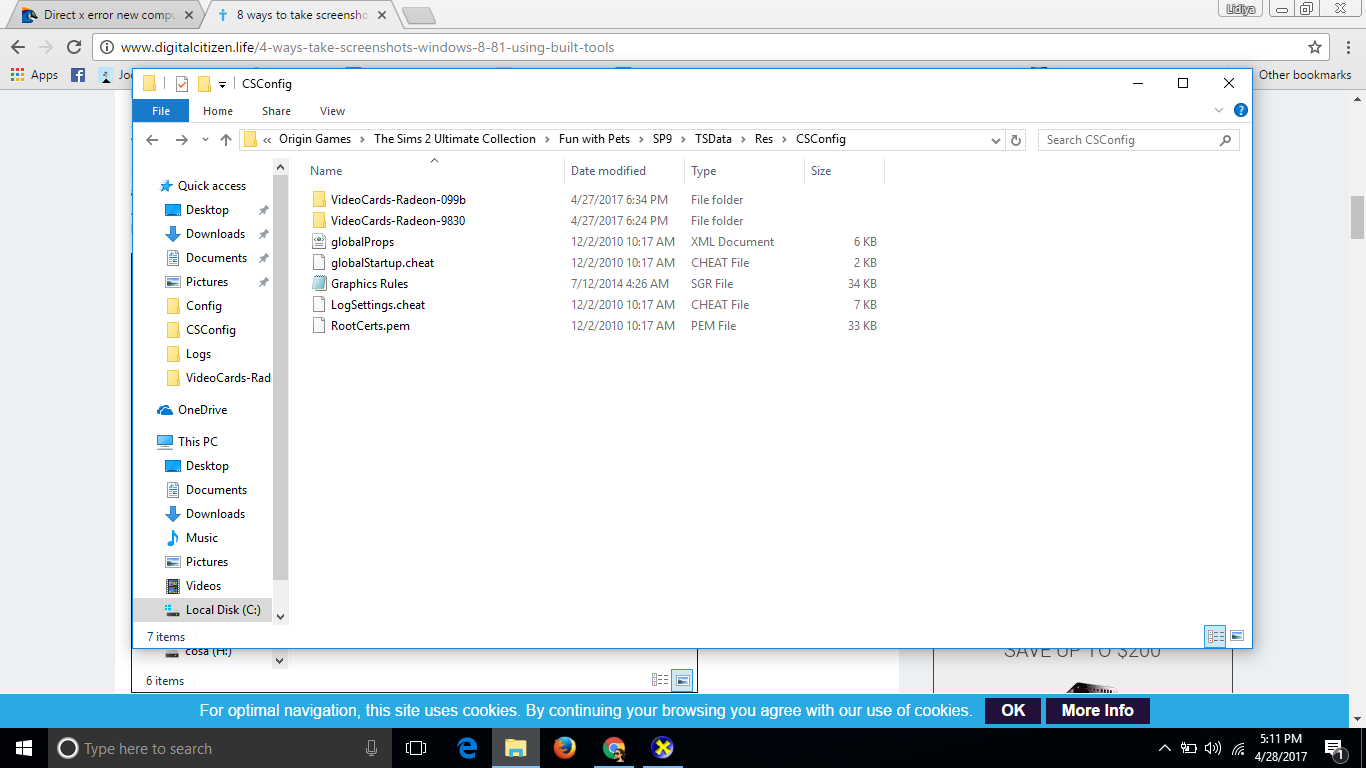Click the More Info cookie button
This screenshot has height=768, width=1366.
[1097, 711]
